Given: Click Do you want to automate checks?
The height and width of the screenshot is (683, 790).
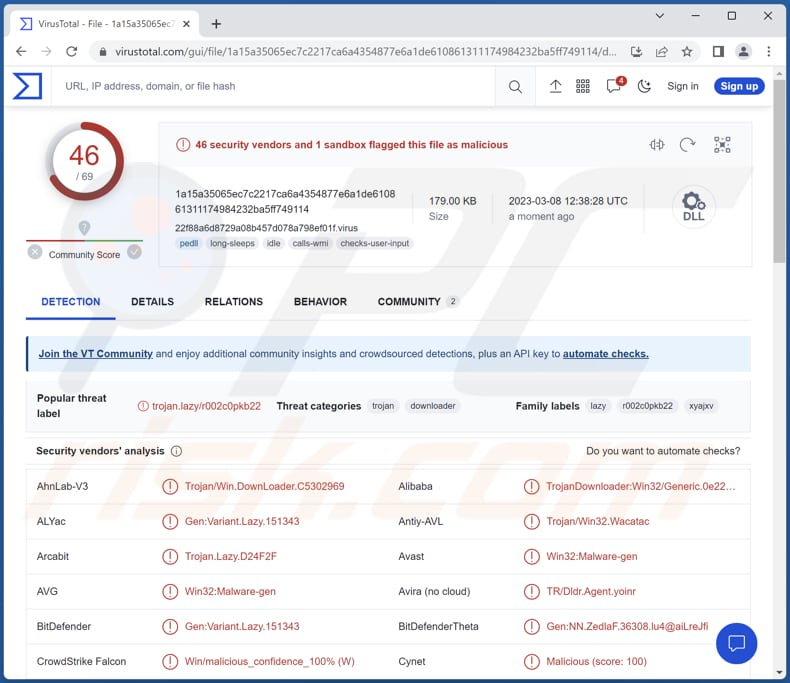Looking at the screenshot, I should click(x=663, y=451).
